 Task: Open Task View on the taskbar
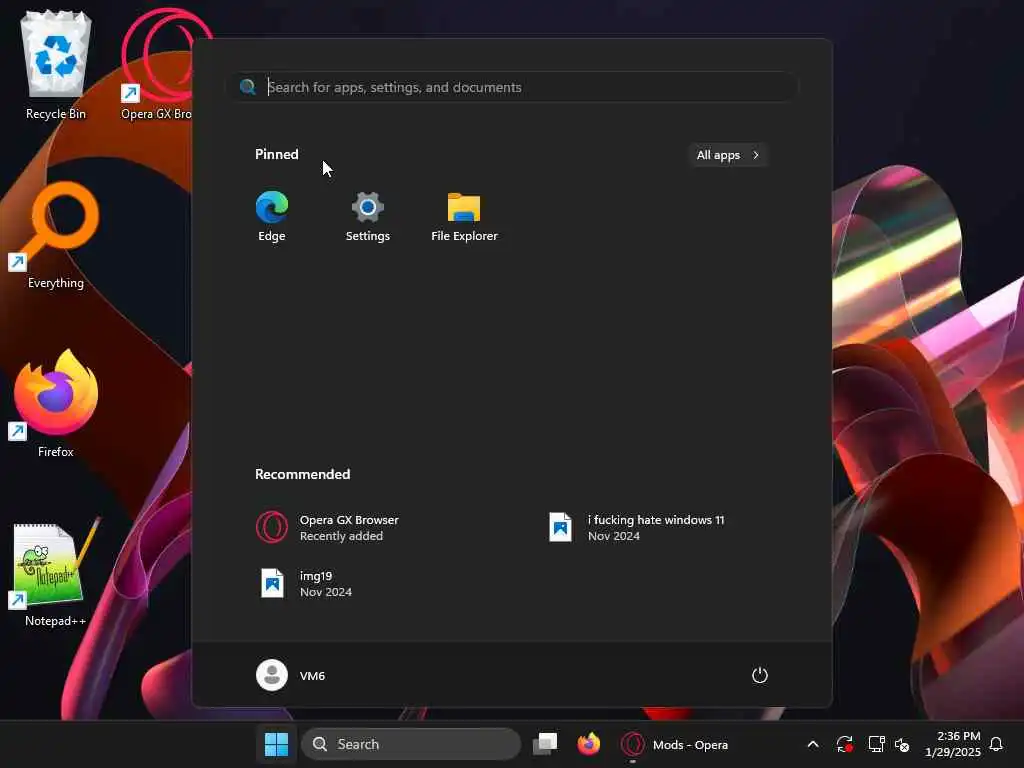[545, 744]
